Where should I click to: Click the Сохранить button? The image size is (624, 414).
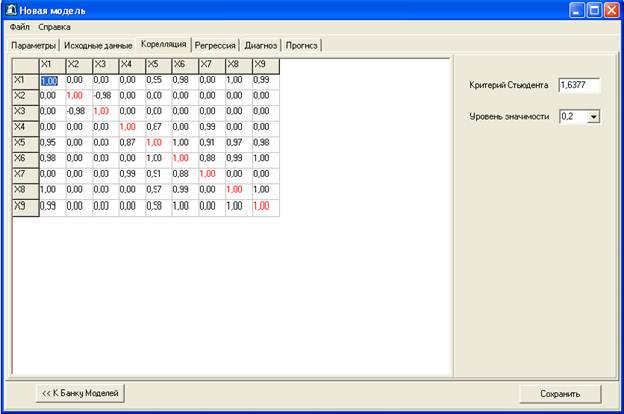pyautogui.click(x=560, y=394)
